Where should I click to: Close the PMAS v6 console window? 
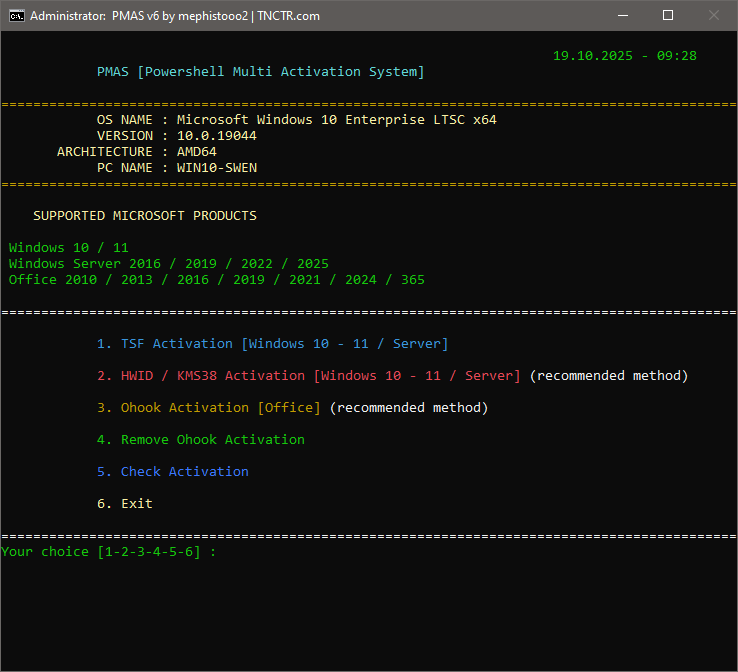coord(714,16)
